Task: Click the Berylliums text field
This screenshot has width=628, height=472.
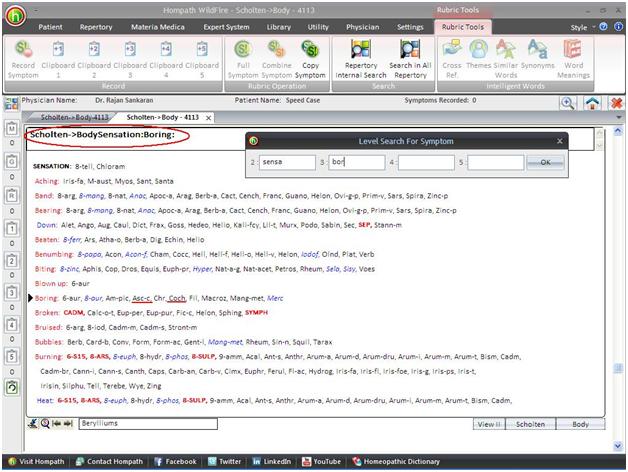Action: tap(148, 424)
